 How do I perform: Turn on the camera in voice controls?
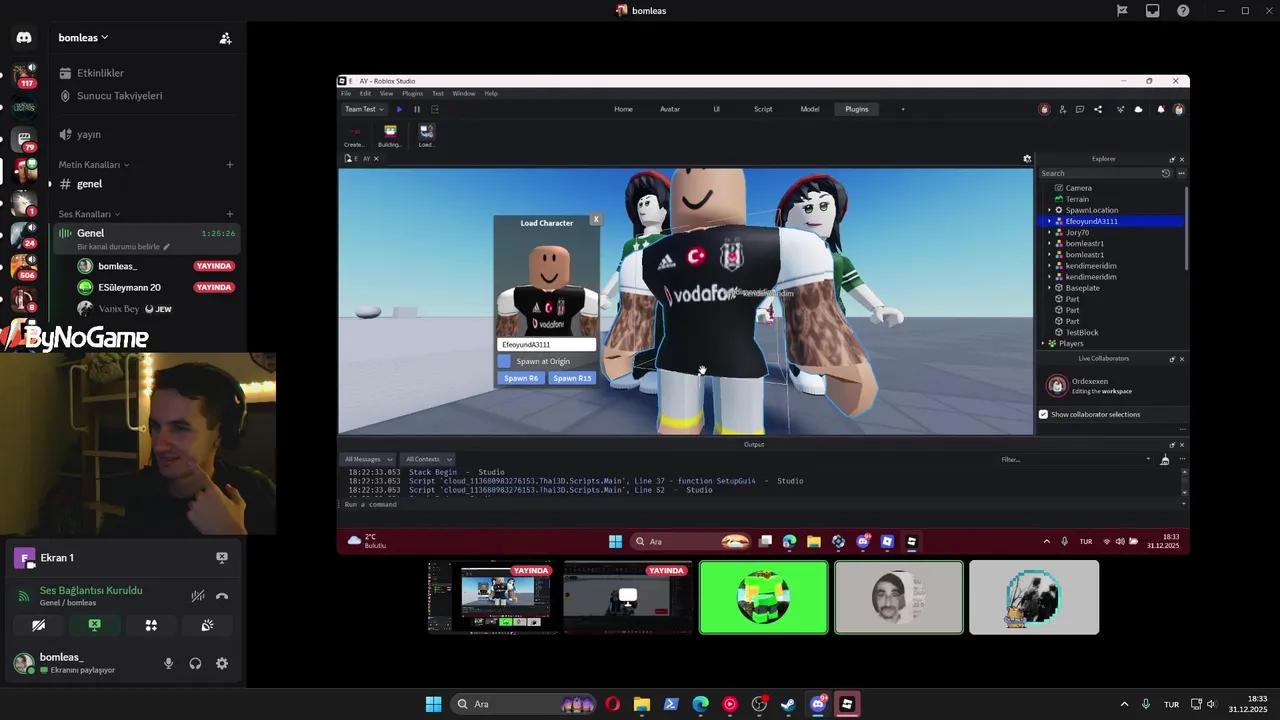click(38, 625)
